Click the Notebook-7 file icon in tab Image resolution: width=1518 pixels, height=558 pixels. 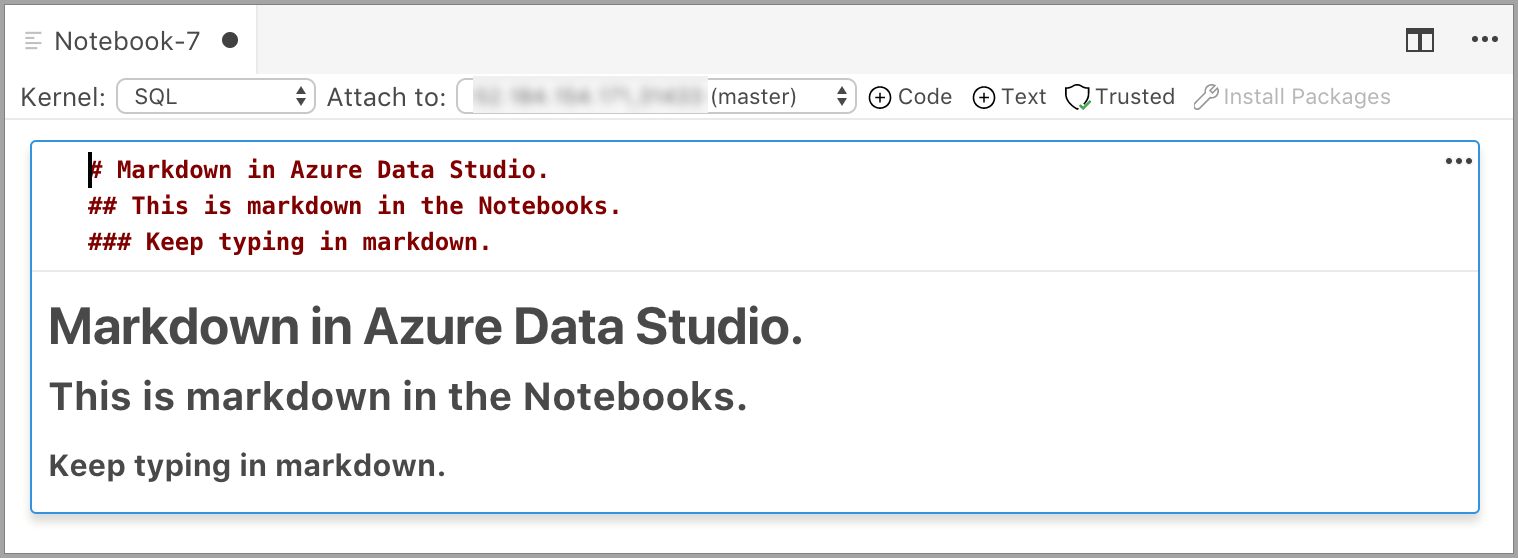[x=34, y=41]
